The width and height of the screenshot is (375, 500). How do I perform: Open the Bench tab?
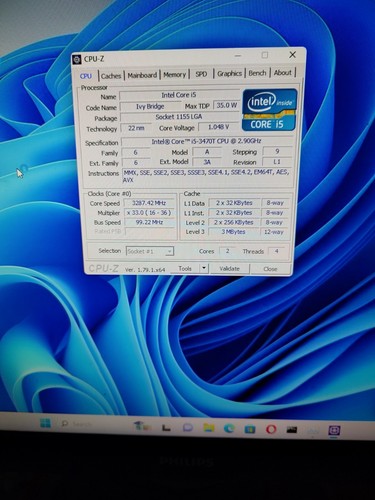(257, 73)
